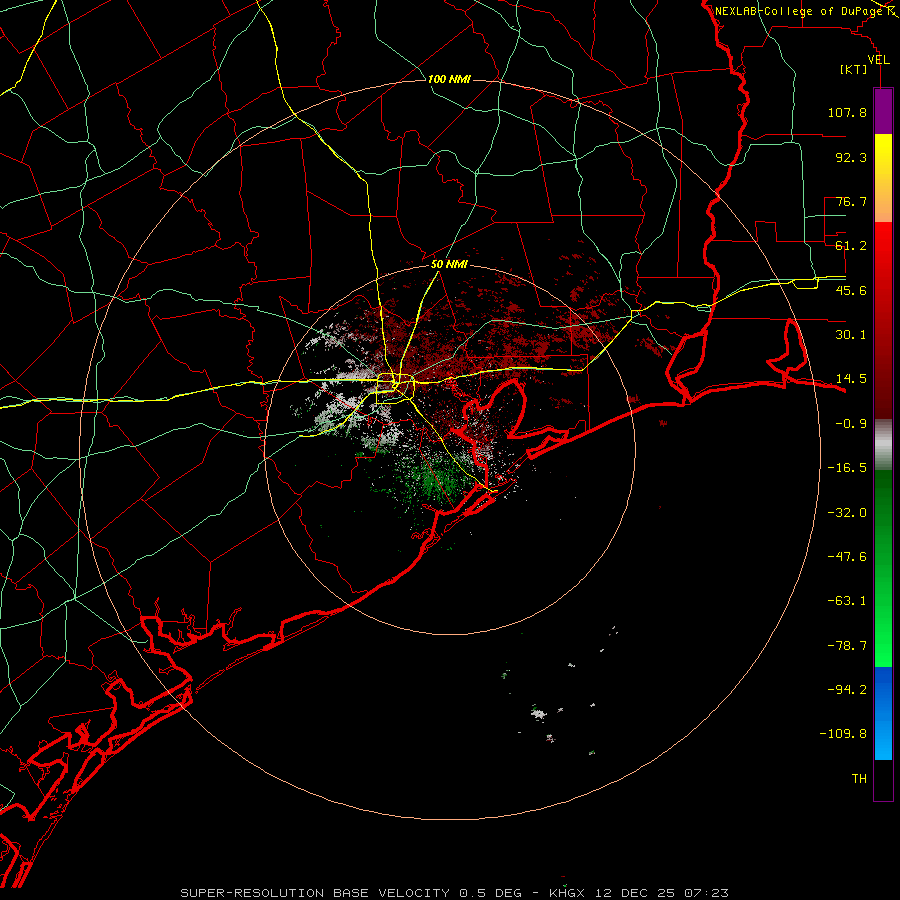
Task: Click the -47.6 legend value
Action: pyautogui.click(x=847, y=557)
